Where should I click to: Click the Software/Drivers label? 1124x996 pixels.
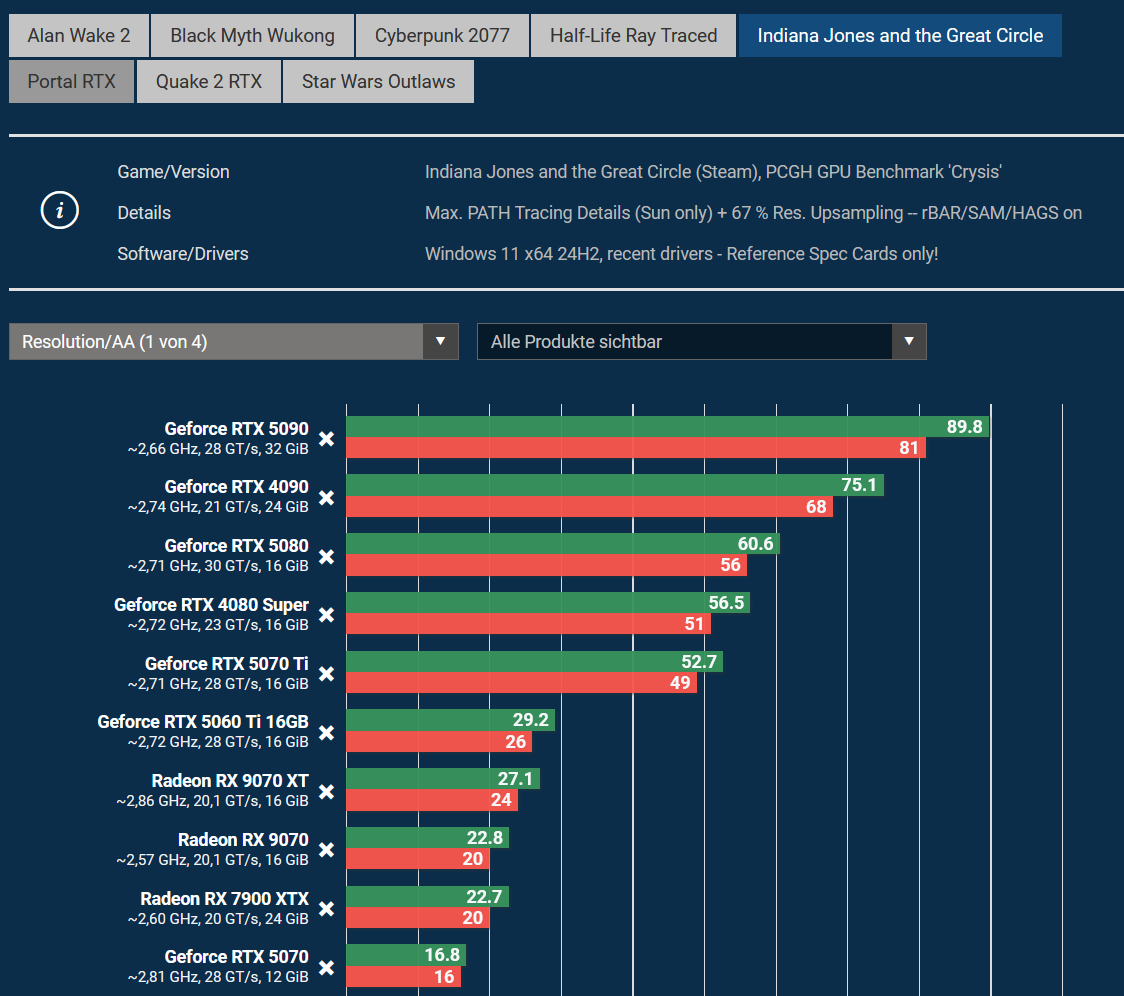coord(183,254)
